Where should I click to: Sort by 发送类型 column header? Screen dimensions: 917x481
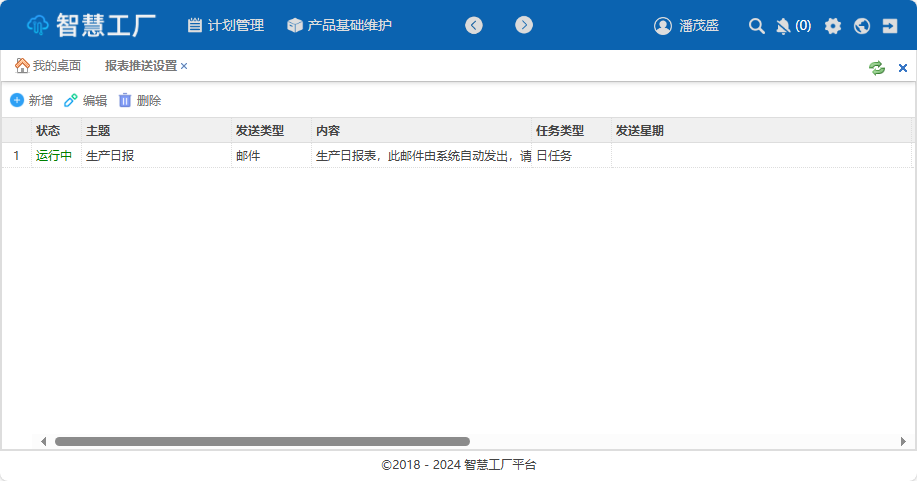260,130
